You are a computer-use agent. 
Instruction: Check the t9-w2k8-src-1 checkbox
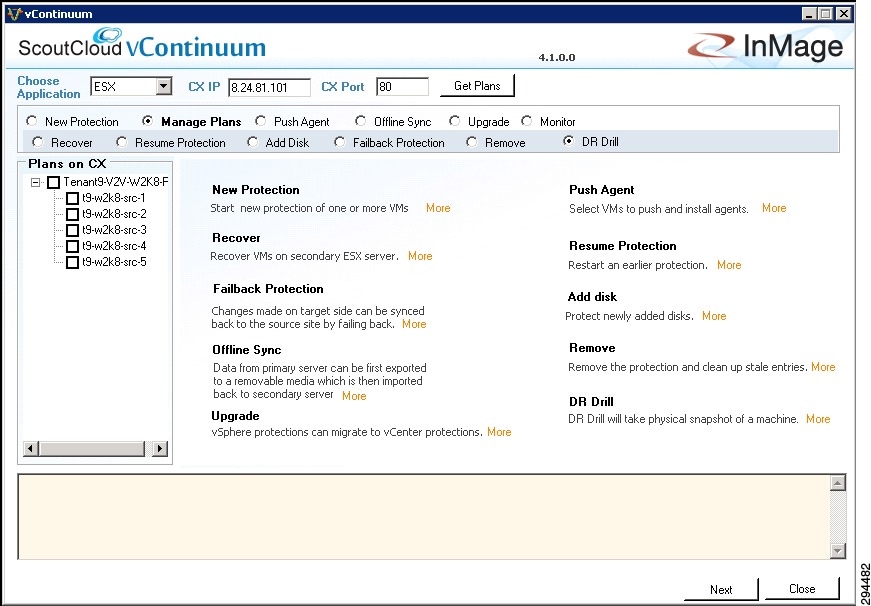pos(72,198)
